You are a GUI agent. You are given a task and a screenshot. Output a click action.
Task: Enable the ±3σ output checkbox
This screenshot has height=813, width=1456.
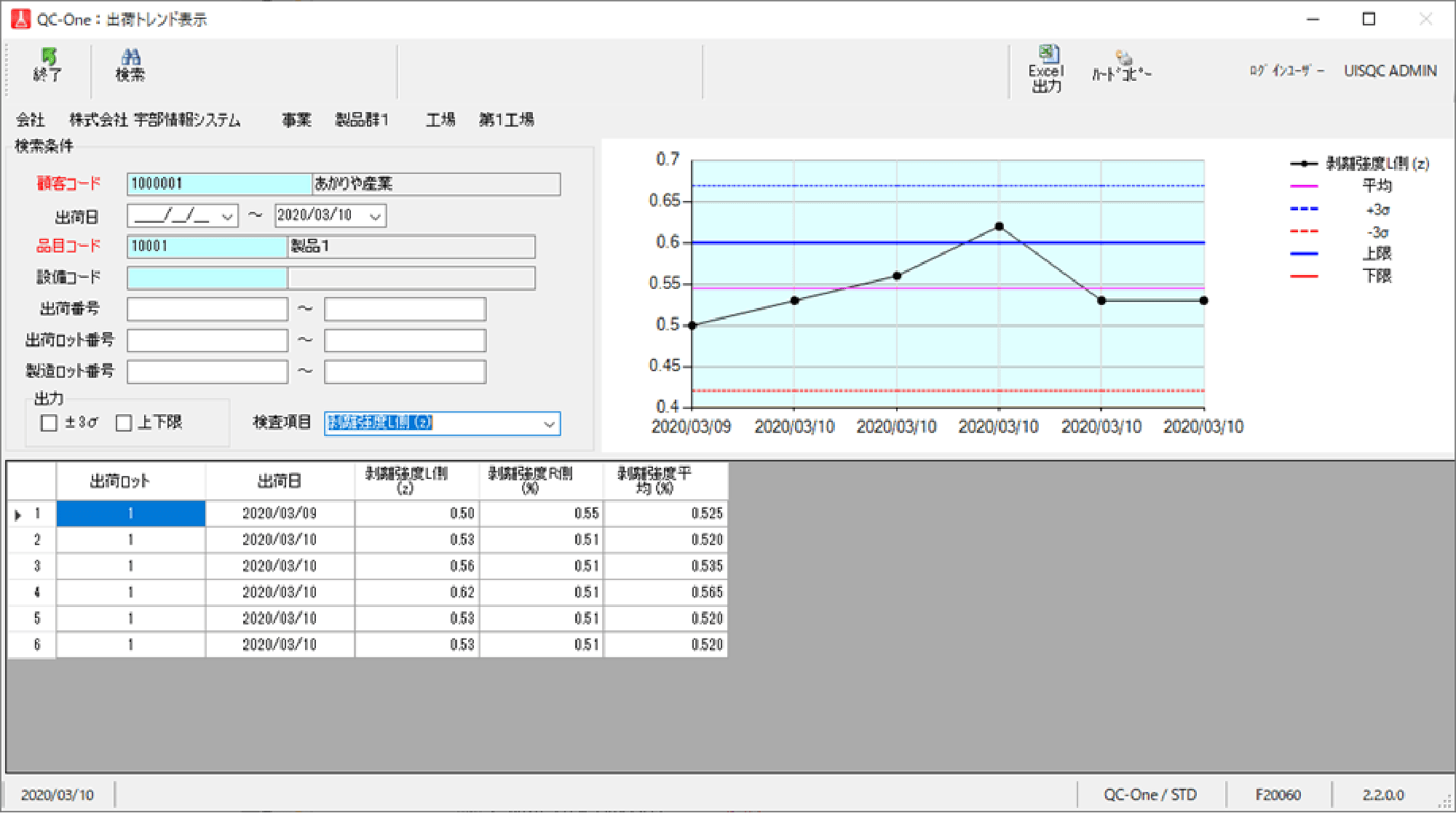(50, 423)
